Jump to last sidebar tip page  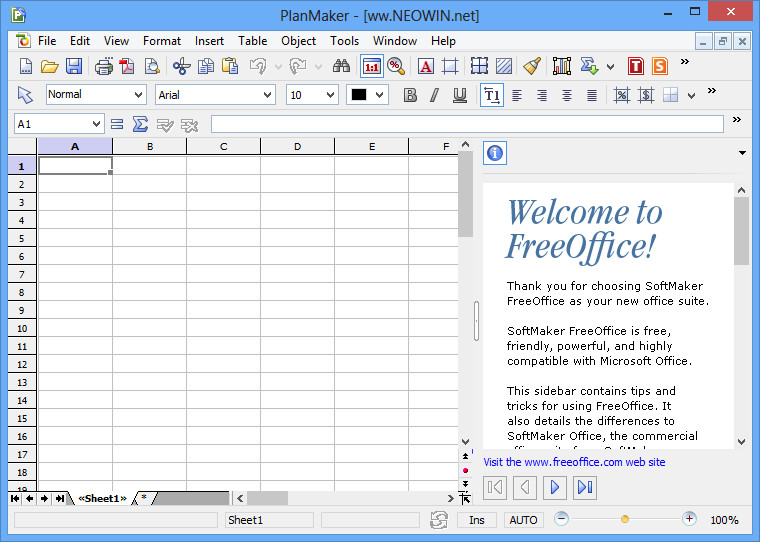point(585,487)
